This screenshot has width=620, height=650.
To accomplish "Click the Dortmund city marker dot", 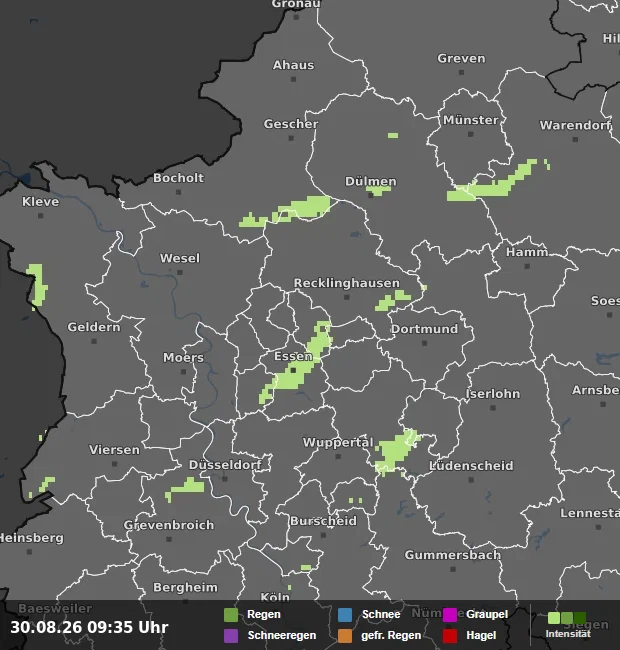I will [424, 343].
